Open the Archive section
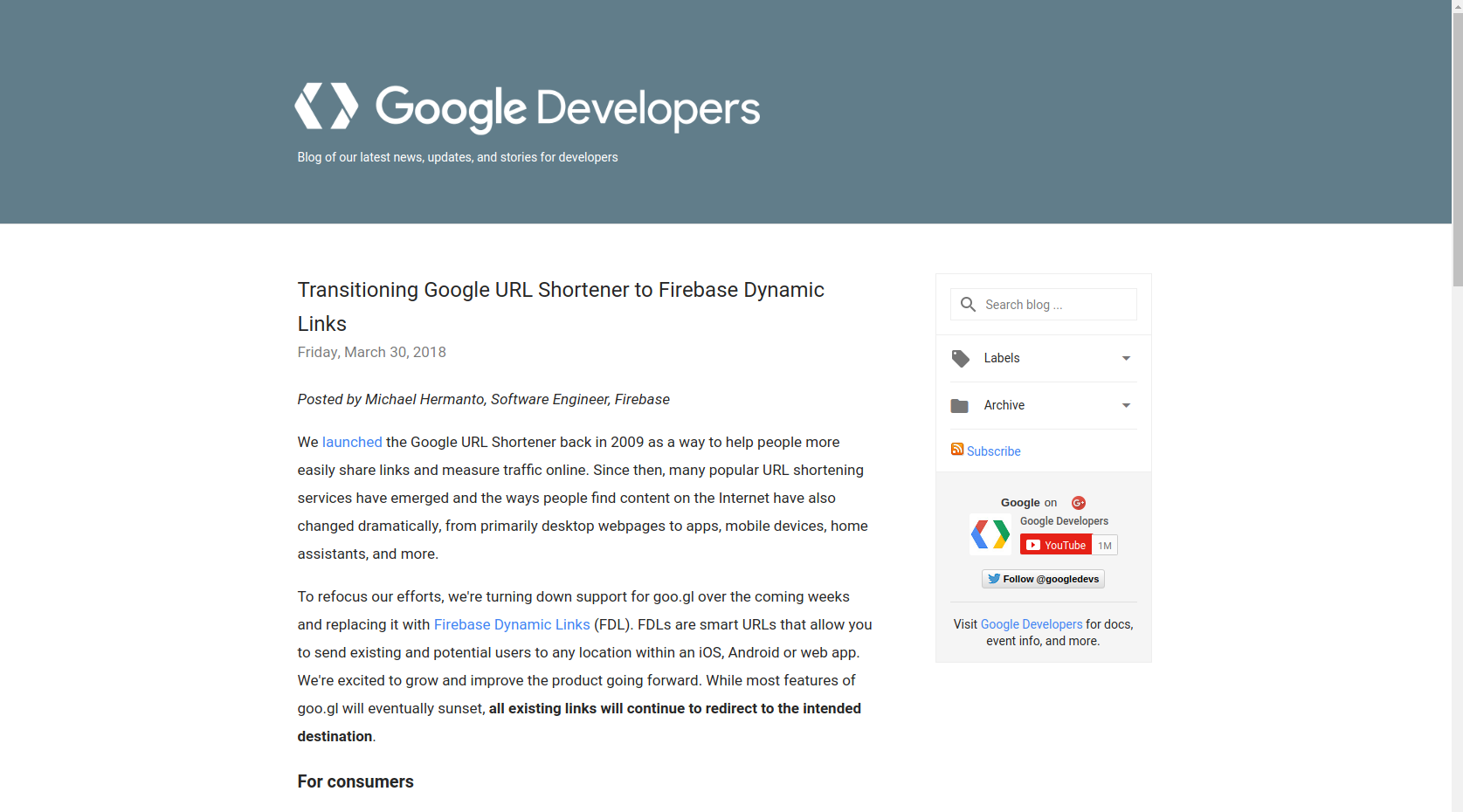1463x812 pixels. click(x=1004, y=406)
